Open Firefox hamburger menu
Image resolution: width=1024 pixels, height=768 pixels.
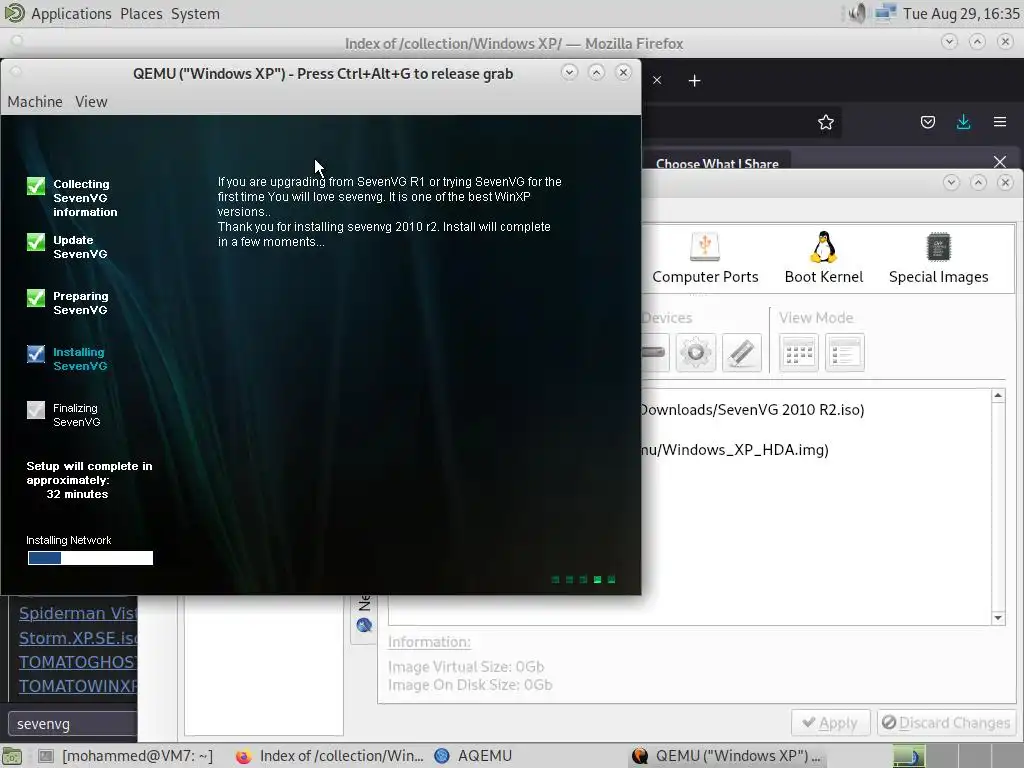999,122
